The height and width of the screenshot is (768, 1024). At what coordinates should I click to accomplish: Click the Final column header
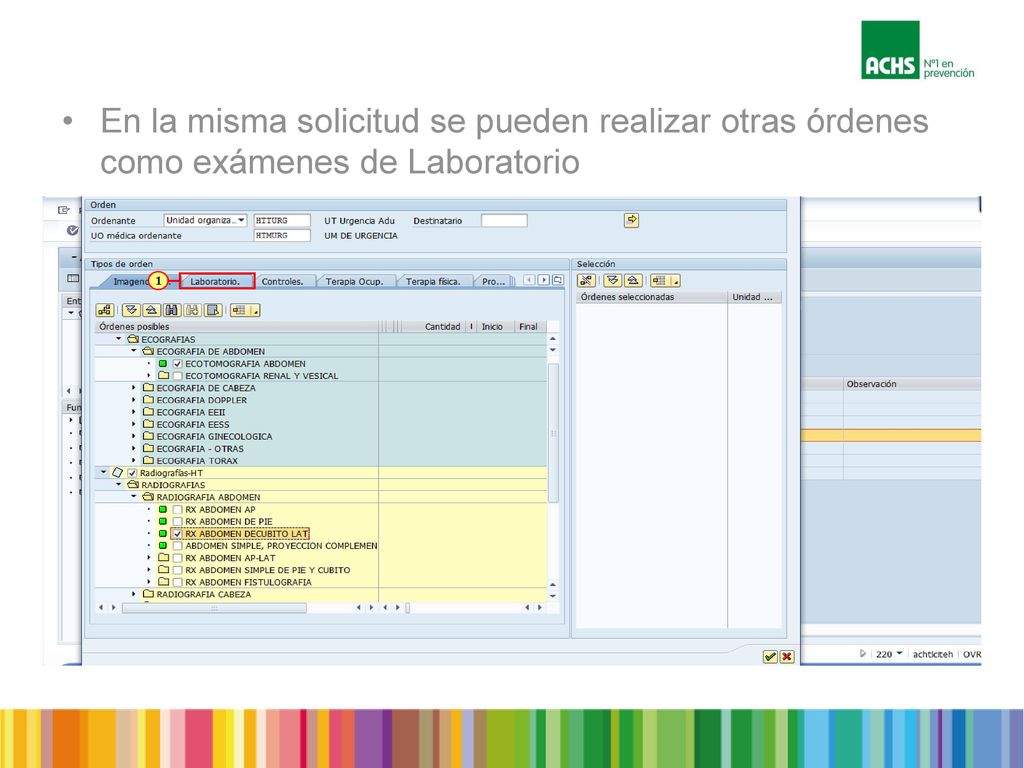click(x=528, y=327)
